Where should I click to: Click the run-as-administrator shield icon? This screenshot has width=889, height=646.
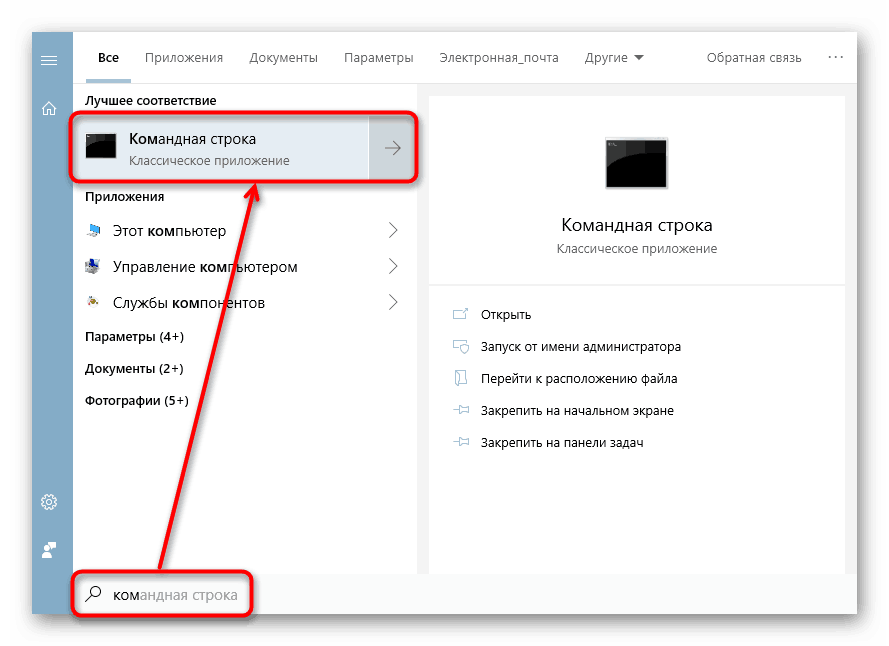coord(460,346)
